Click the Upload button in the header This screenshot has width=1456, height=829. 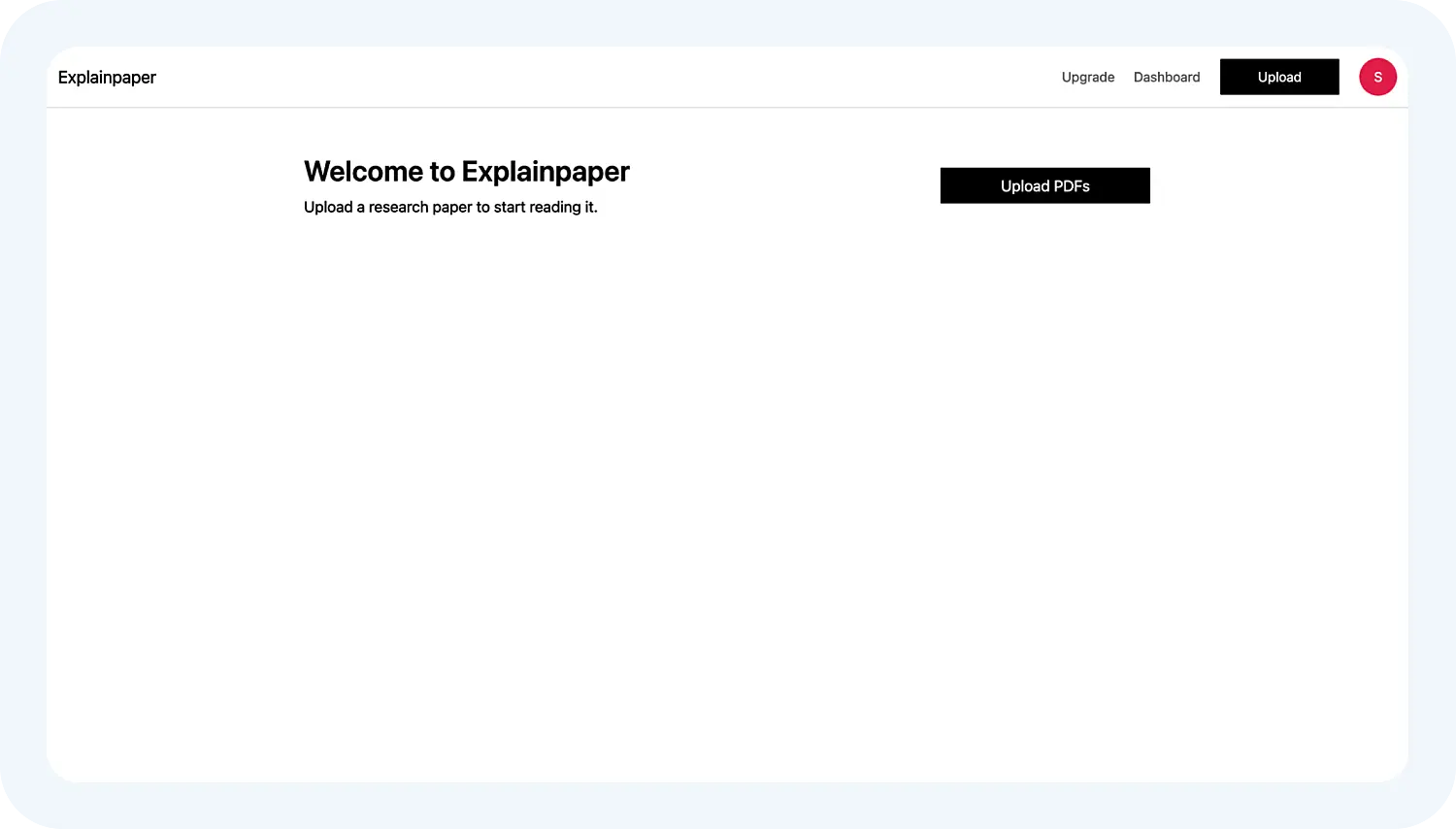[1279, 77]
